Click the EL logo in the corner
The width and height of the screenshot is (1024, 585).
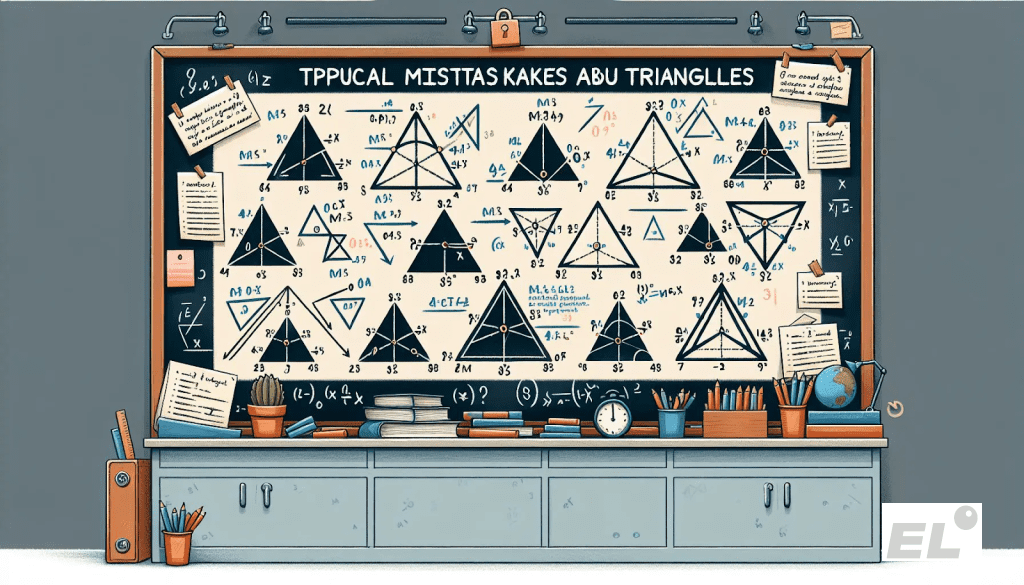tap(931, 531)
